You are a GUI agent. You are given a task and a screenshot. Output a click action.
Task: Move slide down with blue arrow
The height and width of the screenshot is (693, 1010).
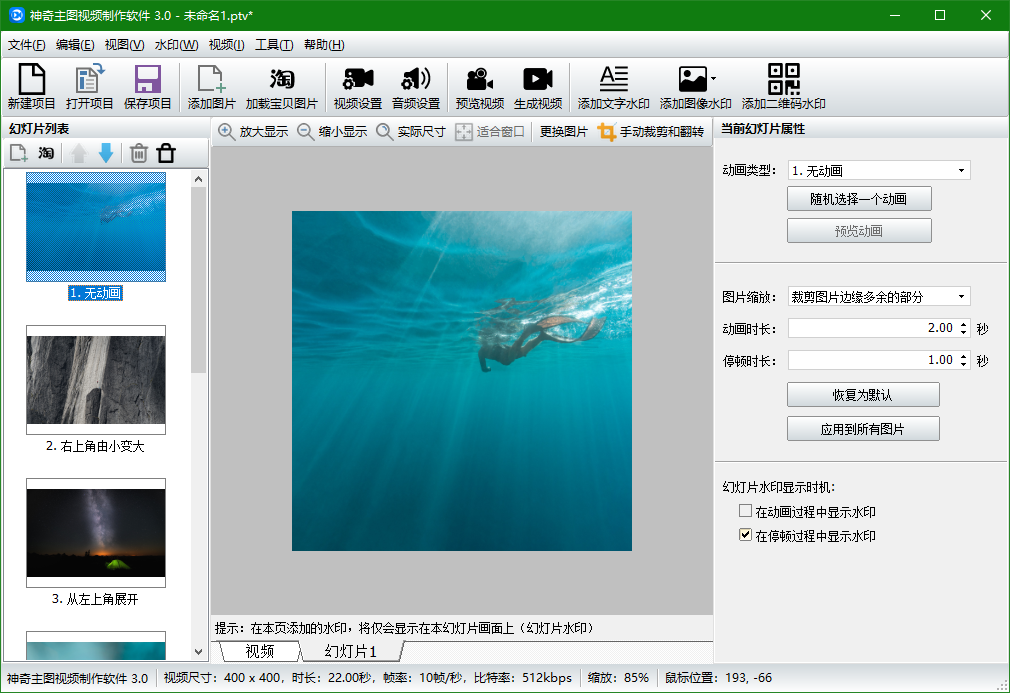106,153
